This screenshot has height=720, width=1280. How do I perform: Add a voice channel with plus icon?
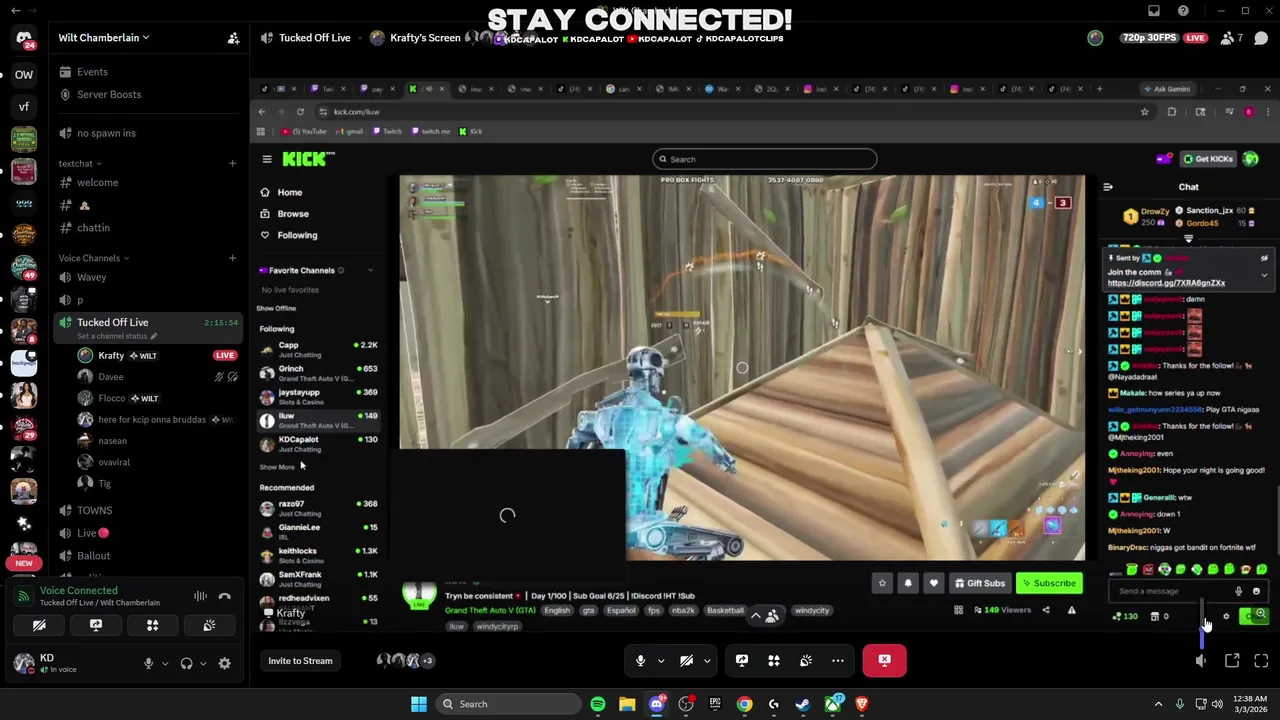pos(232,258)
